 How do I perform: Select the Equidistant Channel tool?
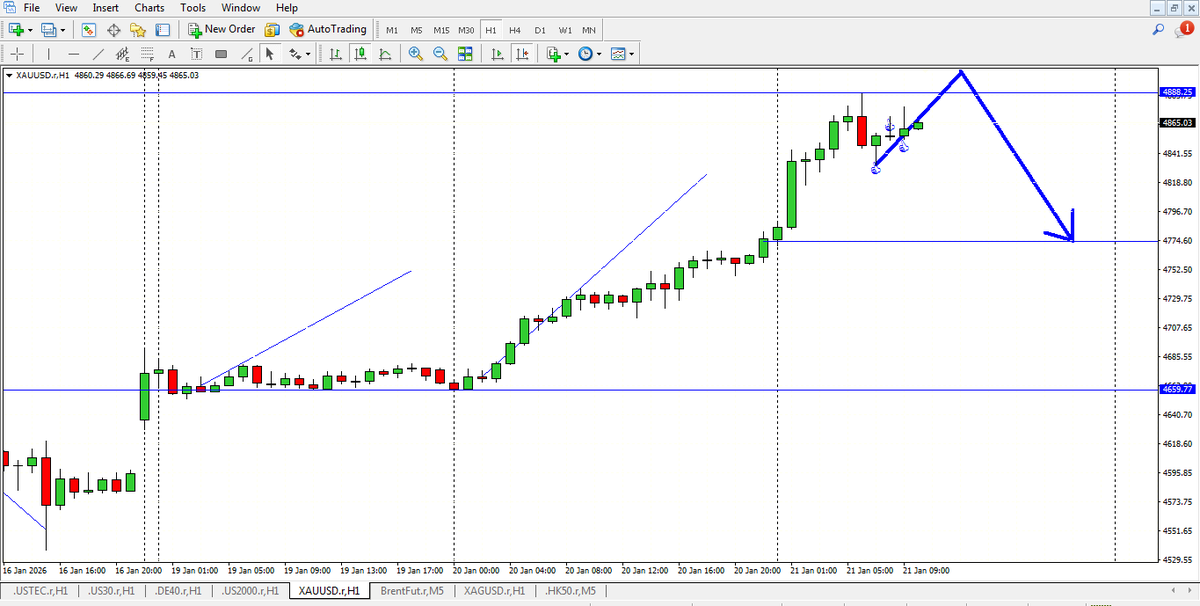tap(123, 54)
